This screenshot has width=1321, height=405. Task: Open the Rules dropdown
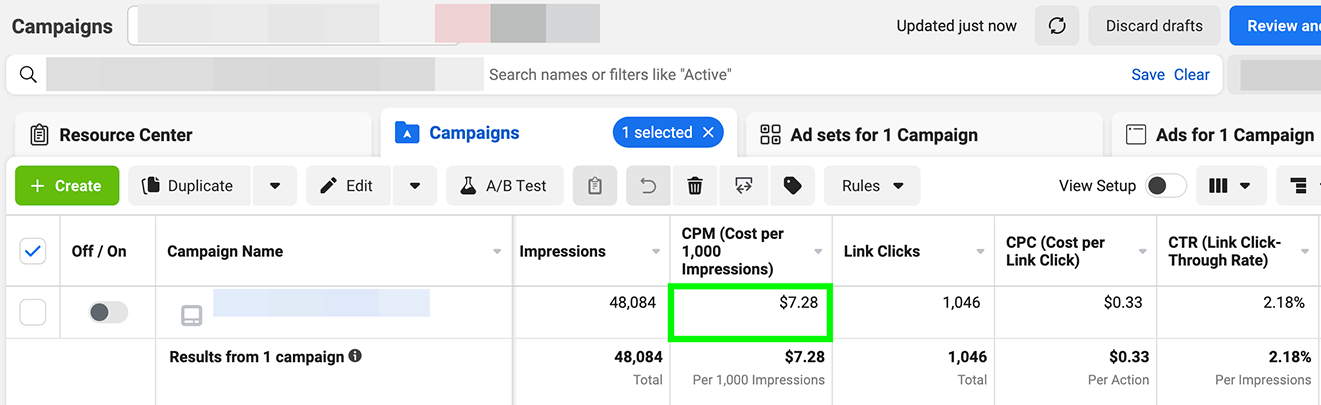pos(872,186)
